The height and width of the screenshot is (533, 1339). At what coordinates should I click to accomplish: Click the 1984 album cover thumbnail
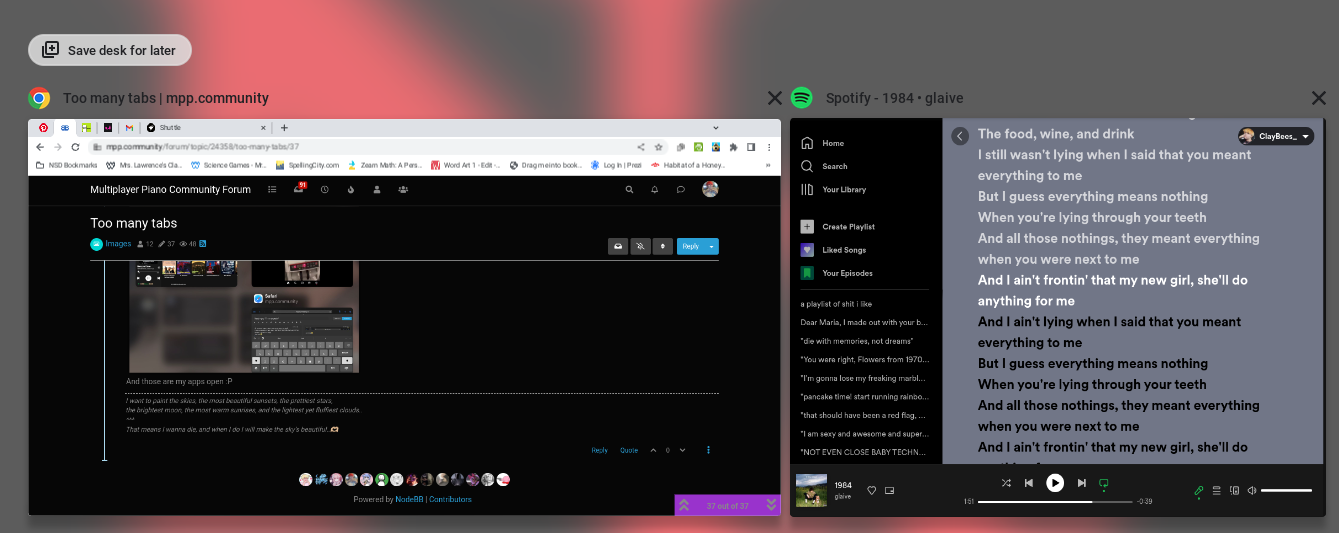pyautogui.click(x=811, y=490)
